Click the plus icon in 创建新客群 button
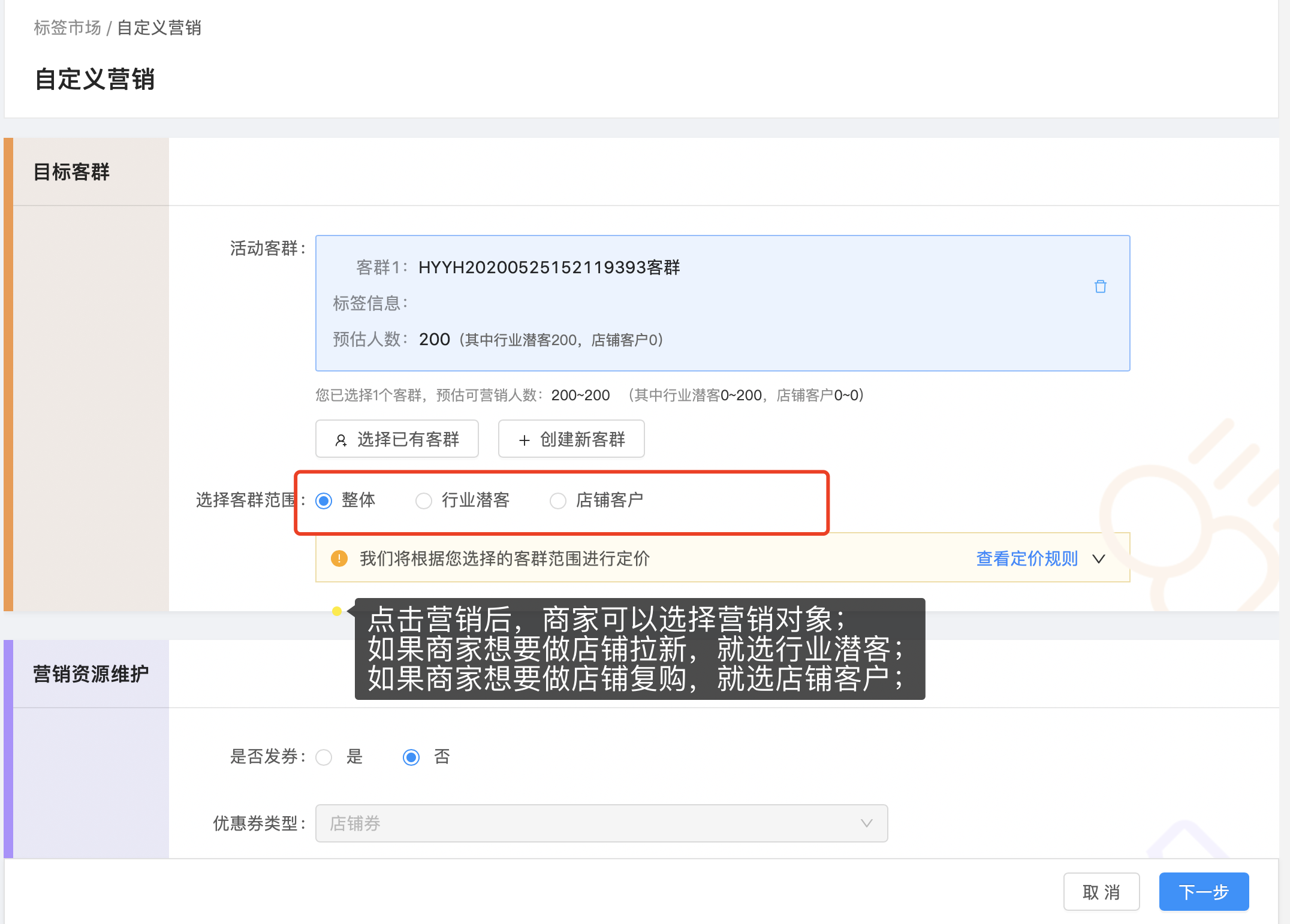Screen dimensions: 1290x924 point(524,440)
